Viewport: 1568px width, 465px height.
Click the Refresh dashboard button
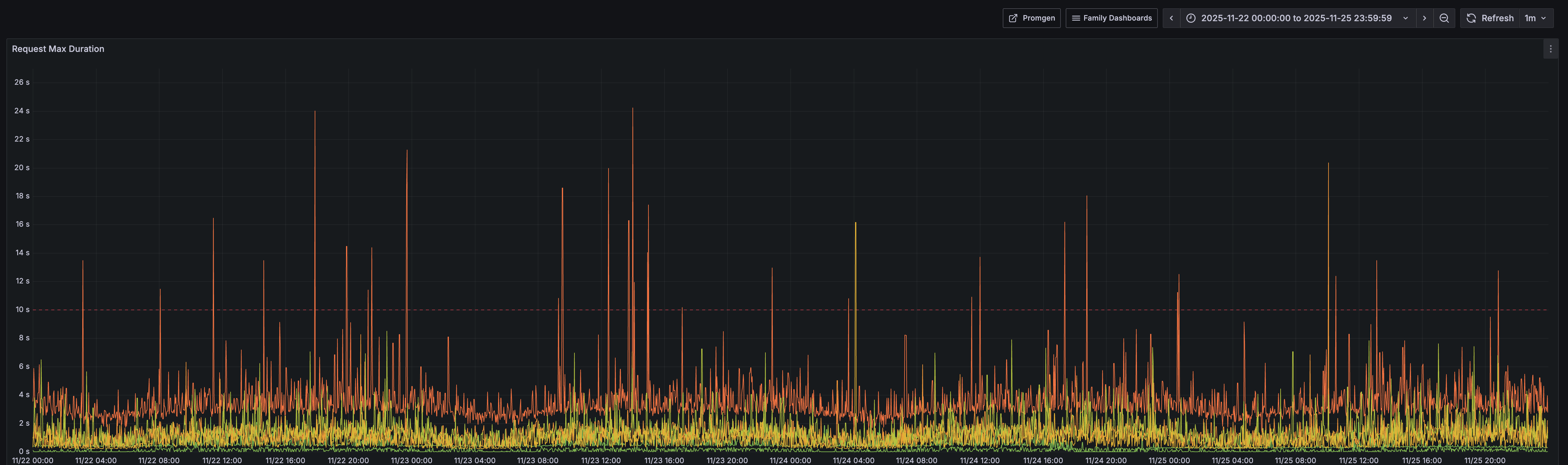click(1489, 18)
